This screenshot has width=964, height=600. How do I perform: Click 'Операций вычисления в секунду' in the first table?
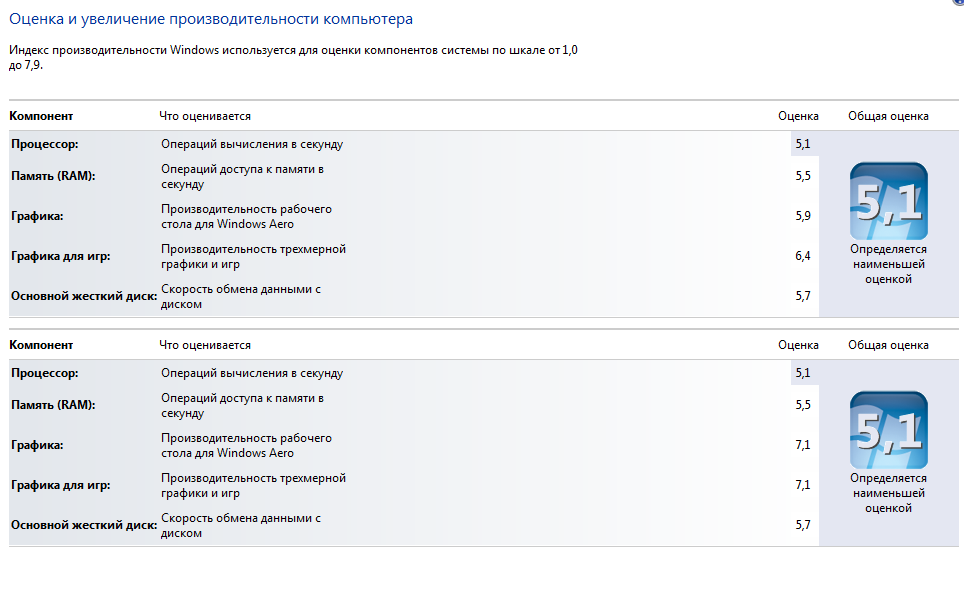(x=252, y=144)
